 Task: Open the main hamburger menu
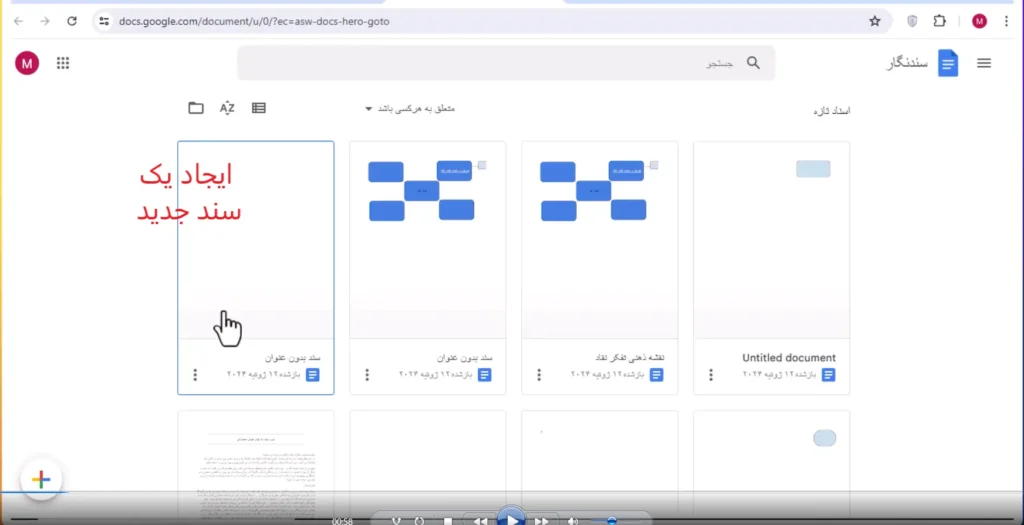point(984,63)
